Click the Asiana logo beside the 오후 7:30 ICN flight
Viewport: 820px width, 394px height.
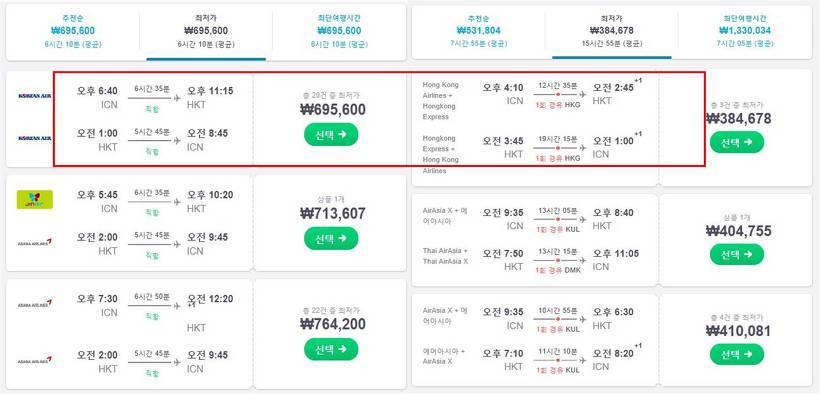pos(35,303)
